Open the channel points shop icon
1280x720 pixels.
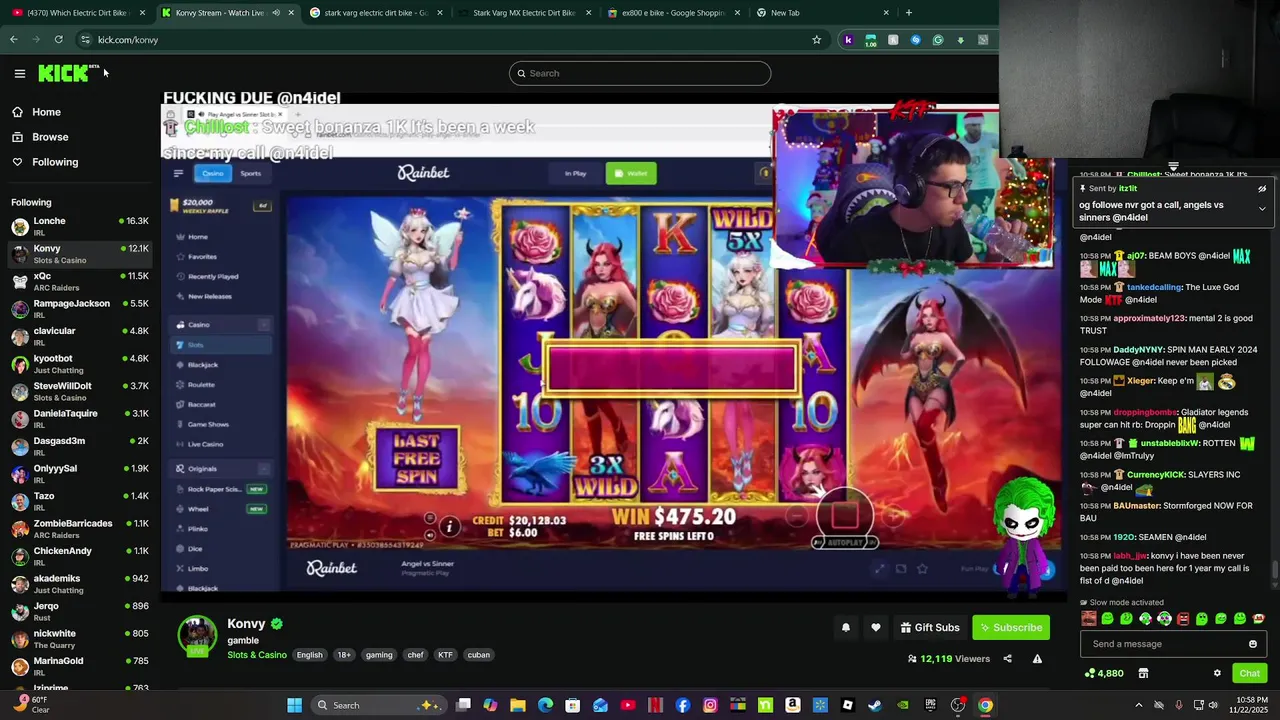(1143, 673)
